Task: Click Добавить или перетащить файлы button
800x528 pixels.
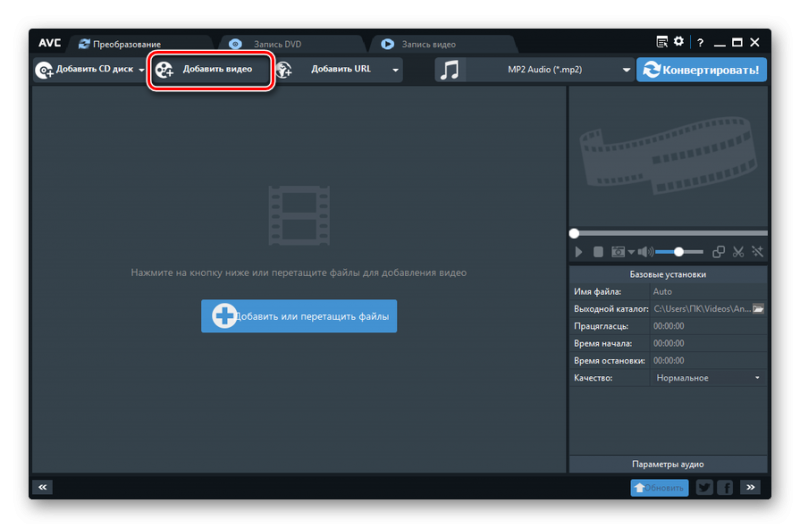Action: coord(299,316)
